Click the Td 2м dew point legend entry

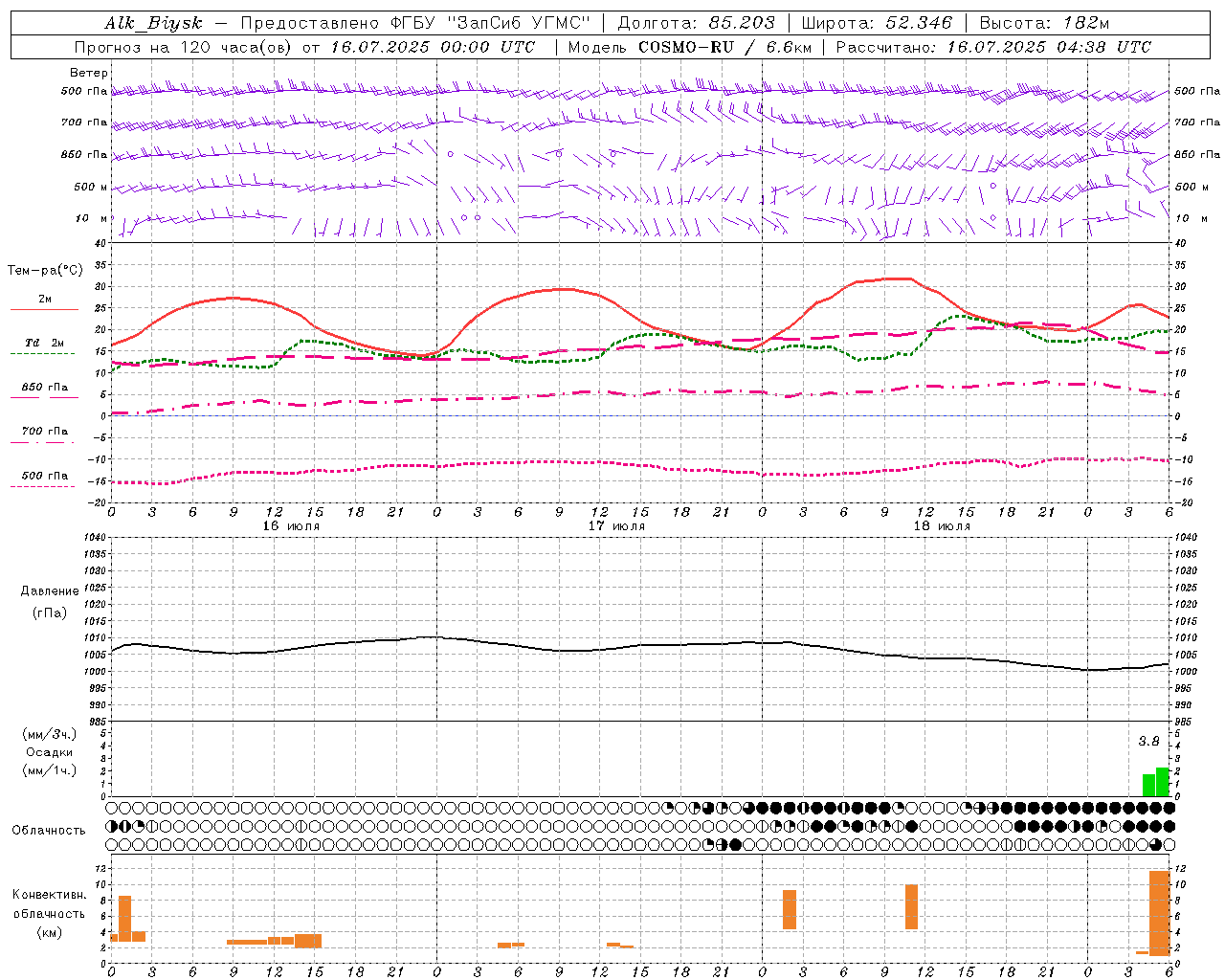pos(44,343)
